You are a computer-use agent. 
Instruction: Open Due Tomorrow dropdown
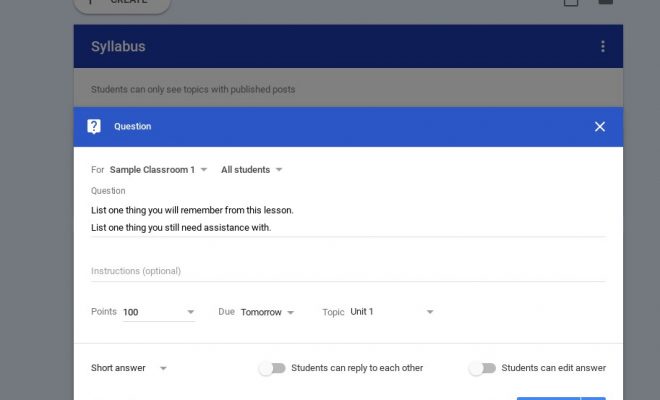click(267, 312)
